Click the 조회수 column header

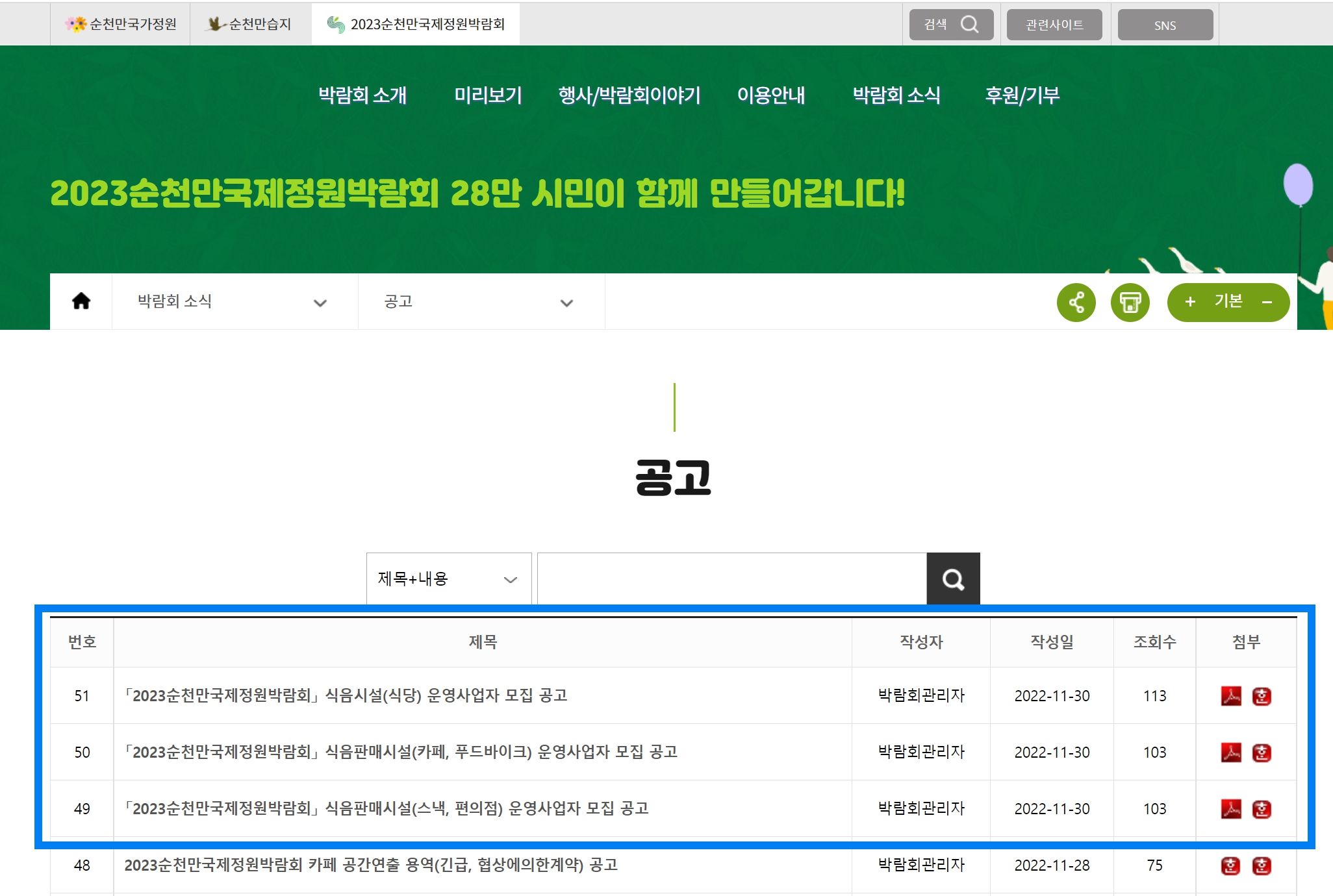click(x=1155, y=642)
